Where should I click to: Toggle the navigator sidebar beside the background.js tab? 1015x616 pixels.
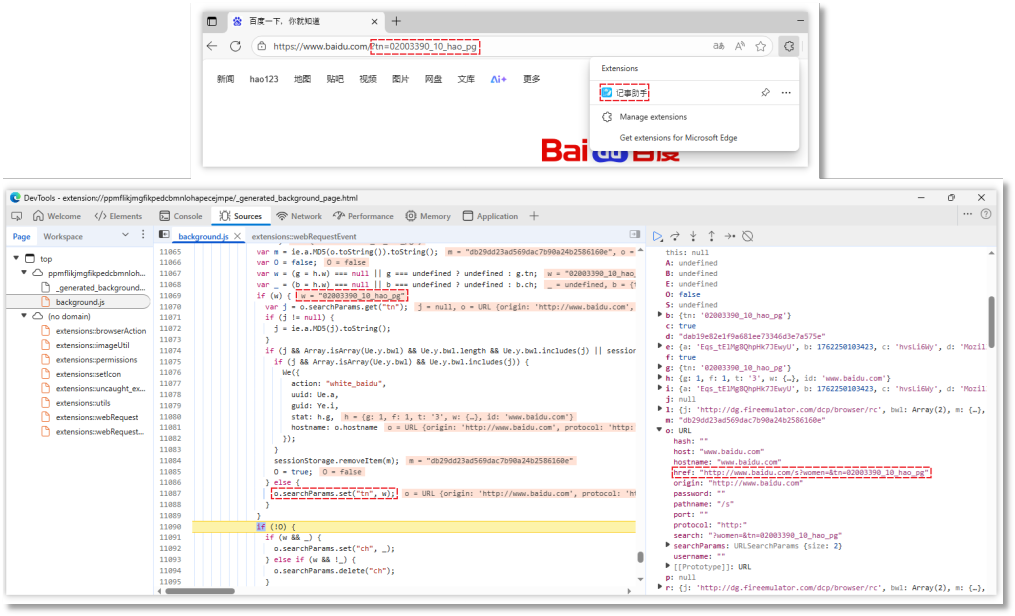(163, 236)
